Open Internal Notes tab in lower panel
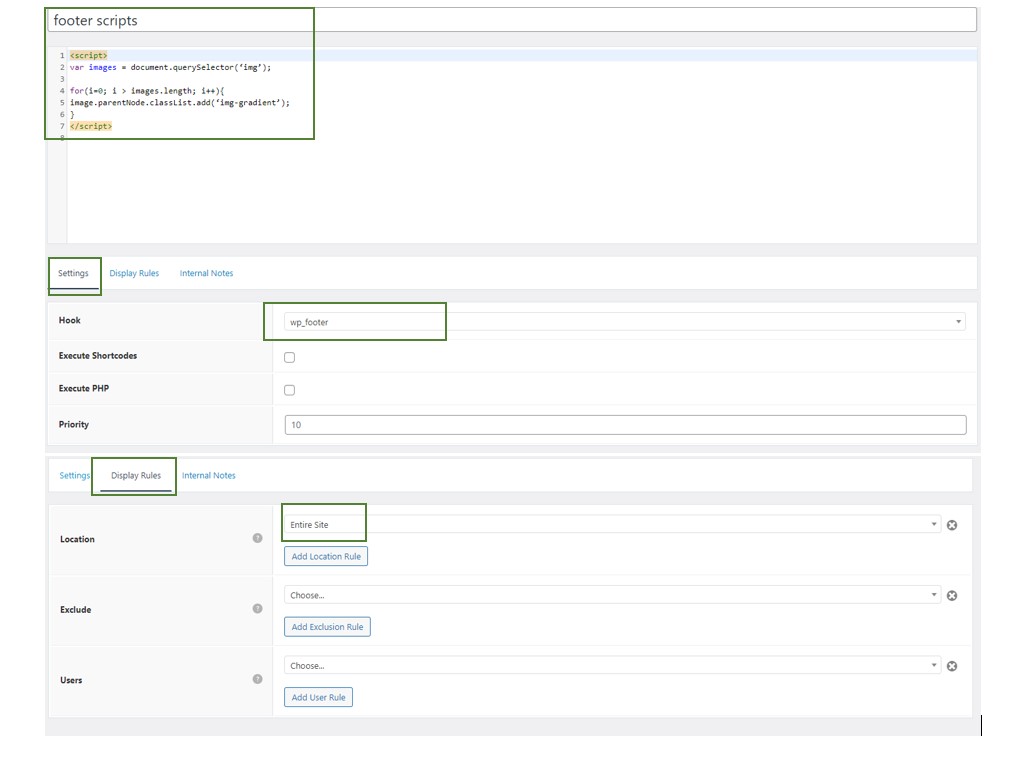 (x=208, y=476)
